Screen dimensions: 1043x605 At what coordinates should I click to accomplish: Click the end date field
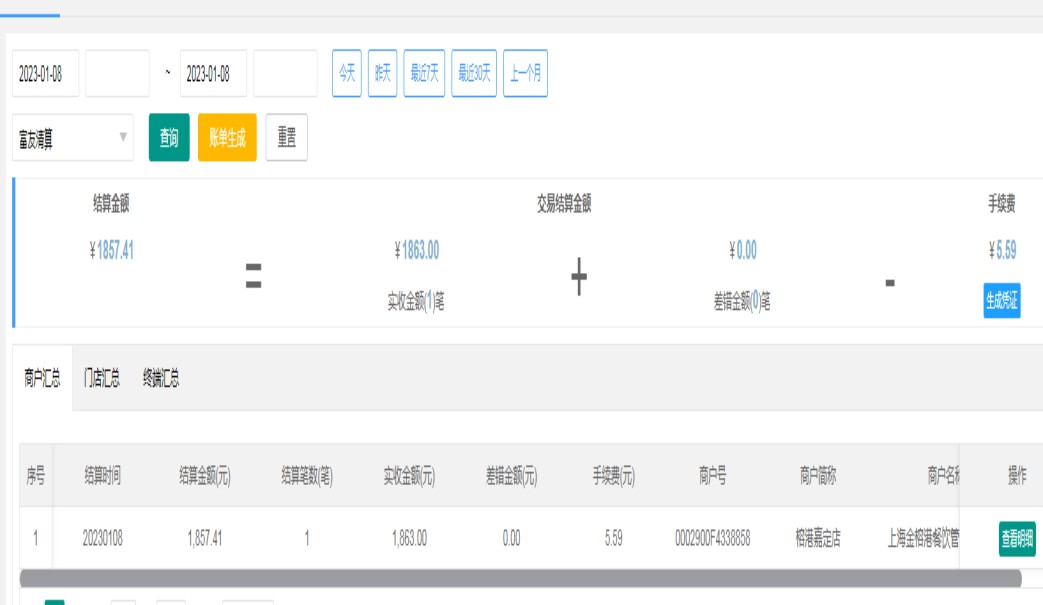tap(213, 74)
